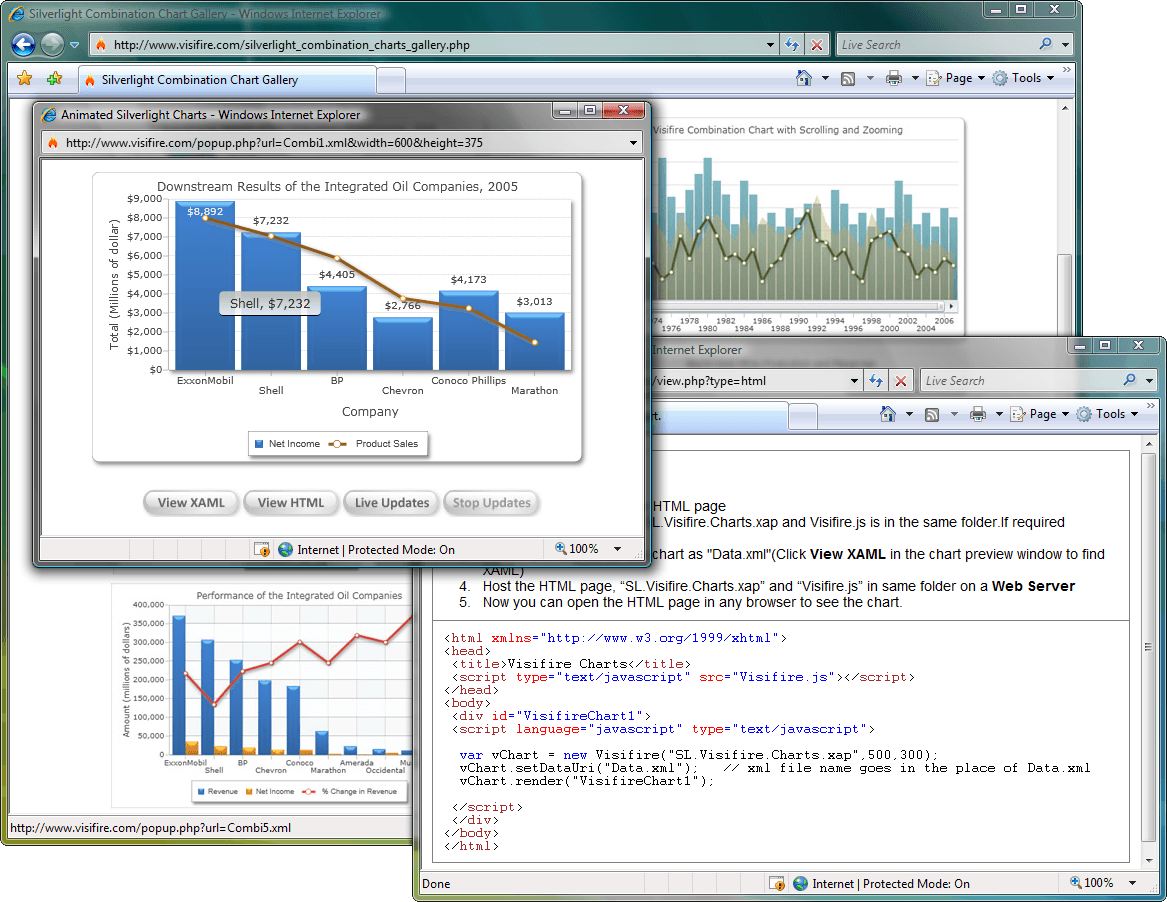Click Performance of Integrated Oil Companies chart thumbnail

pos(262,696)
